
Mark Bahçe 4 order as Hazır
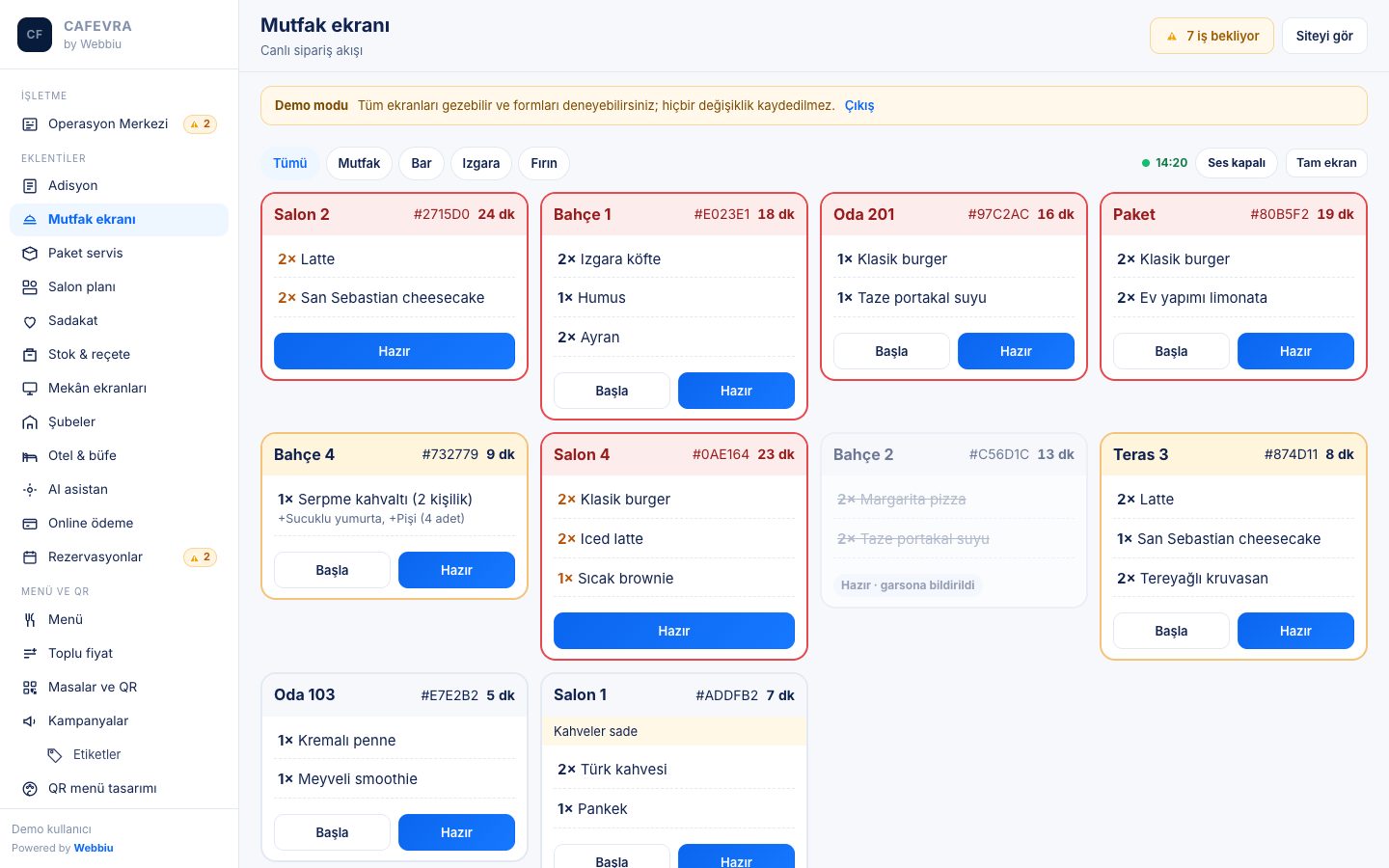456,570
